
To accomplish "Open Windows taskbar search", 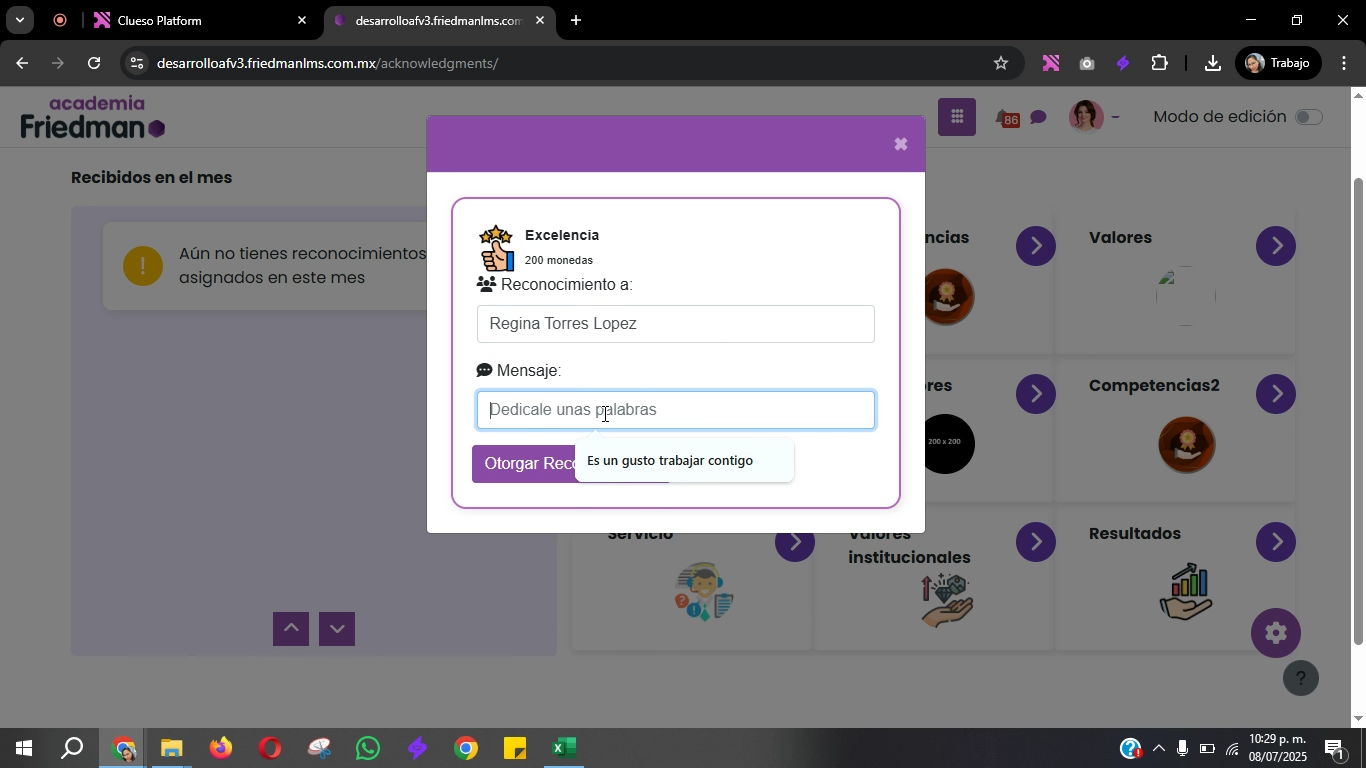I will [x=72, y=748].
